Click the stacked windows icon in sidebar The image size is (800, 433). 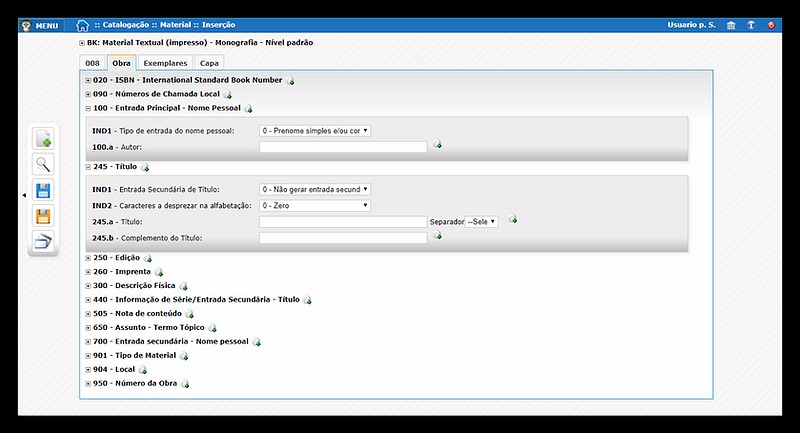click(x=43, y=240)
